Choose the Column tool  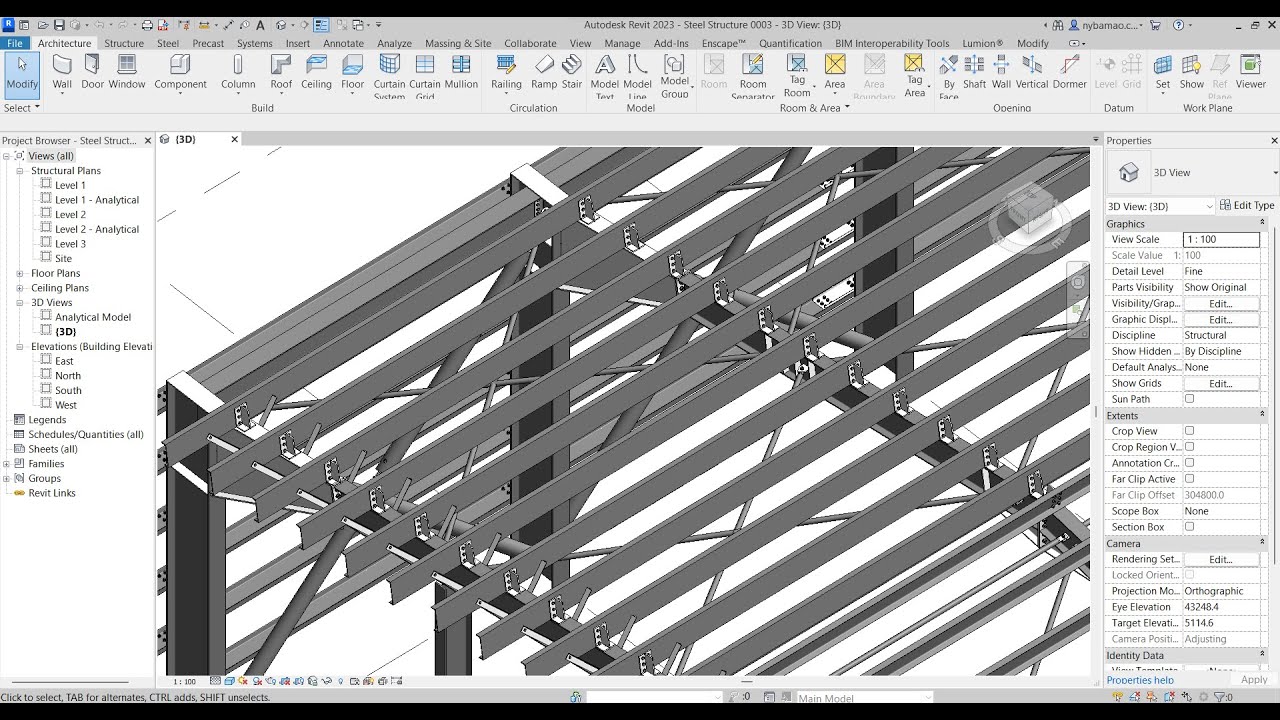[x=238, y=73]
